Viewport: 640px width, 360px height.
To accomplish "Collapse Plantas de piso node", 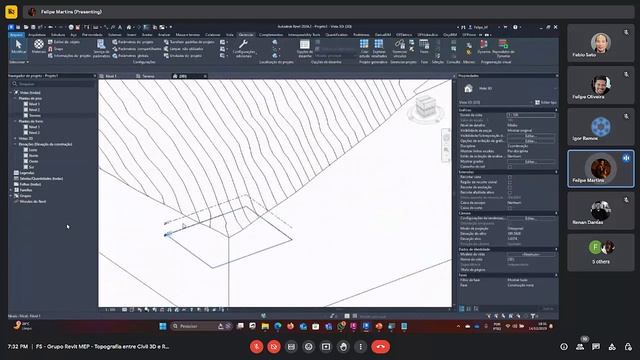I will [x=15, y=98].
